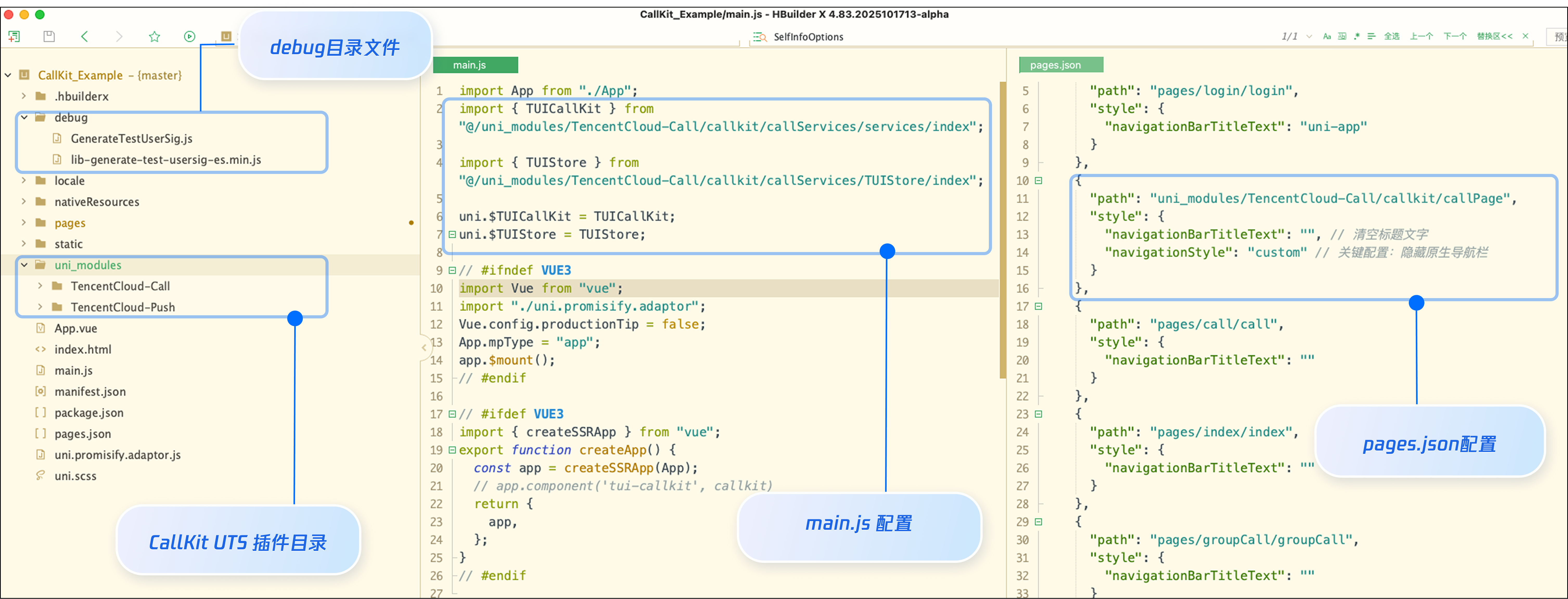The width and height of the screenshot is (1568, 599).
Task: Close the search bar with X
Action: coord(1525,36)
